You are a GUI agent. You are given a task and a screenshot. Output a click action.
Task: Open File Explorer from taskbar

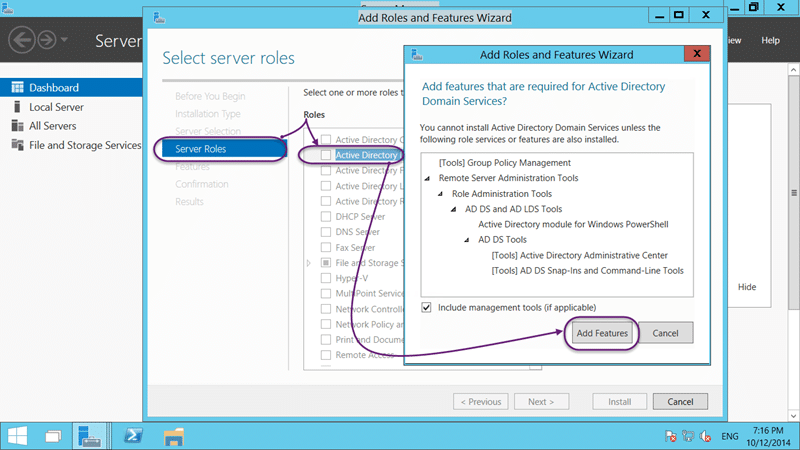[x=173, y=437]
